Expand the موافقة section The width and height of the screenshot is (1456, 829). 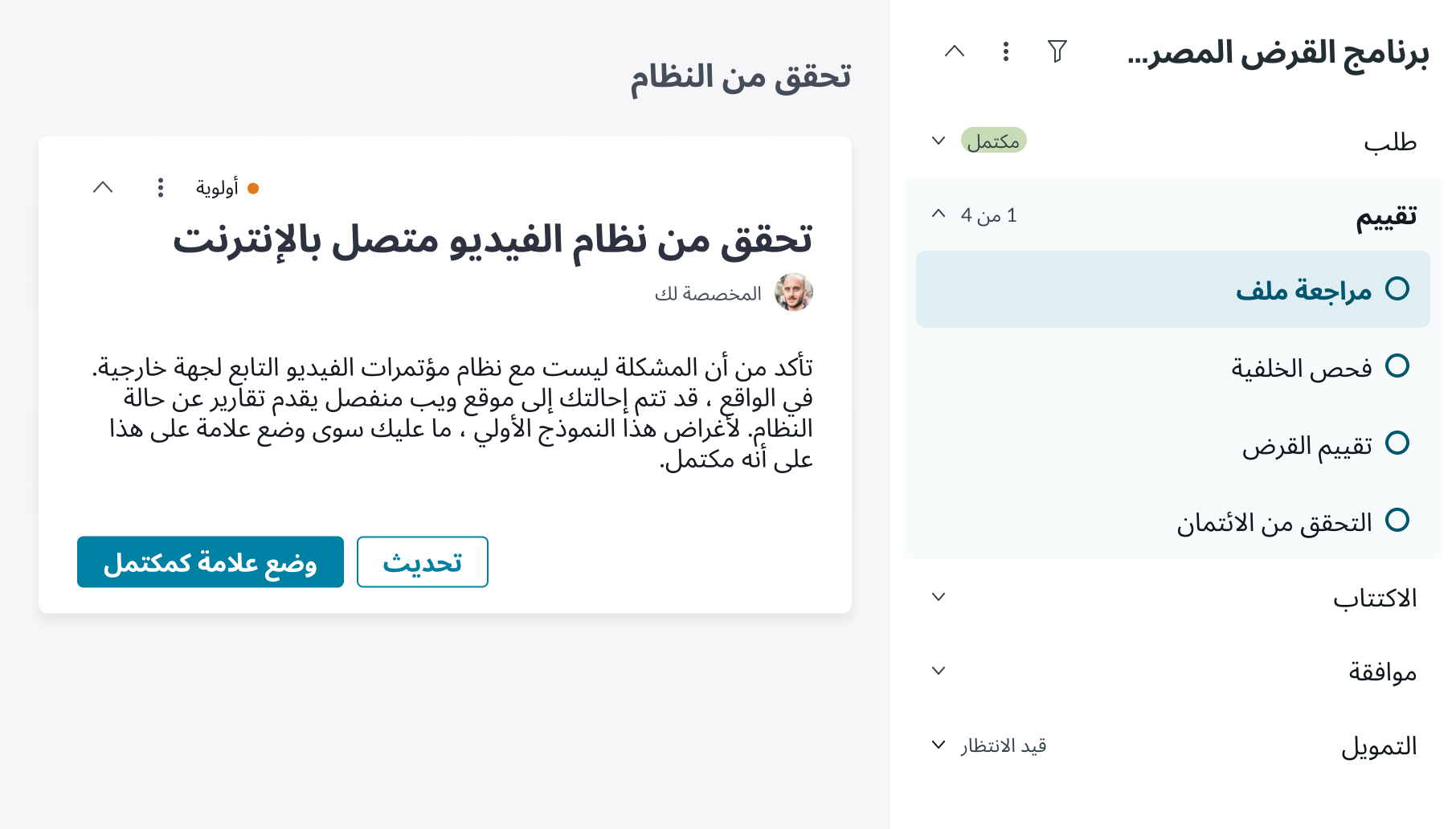937,670
